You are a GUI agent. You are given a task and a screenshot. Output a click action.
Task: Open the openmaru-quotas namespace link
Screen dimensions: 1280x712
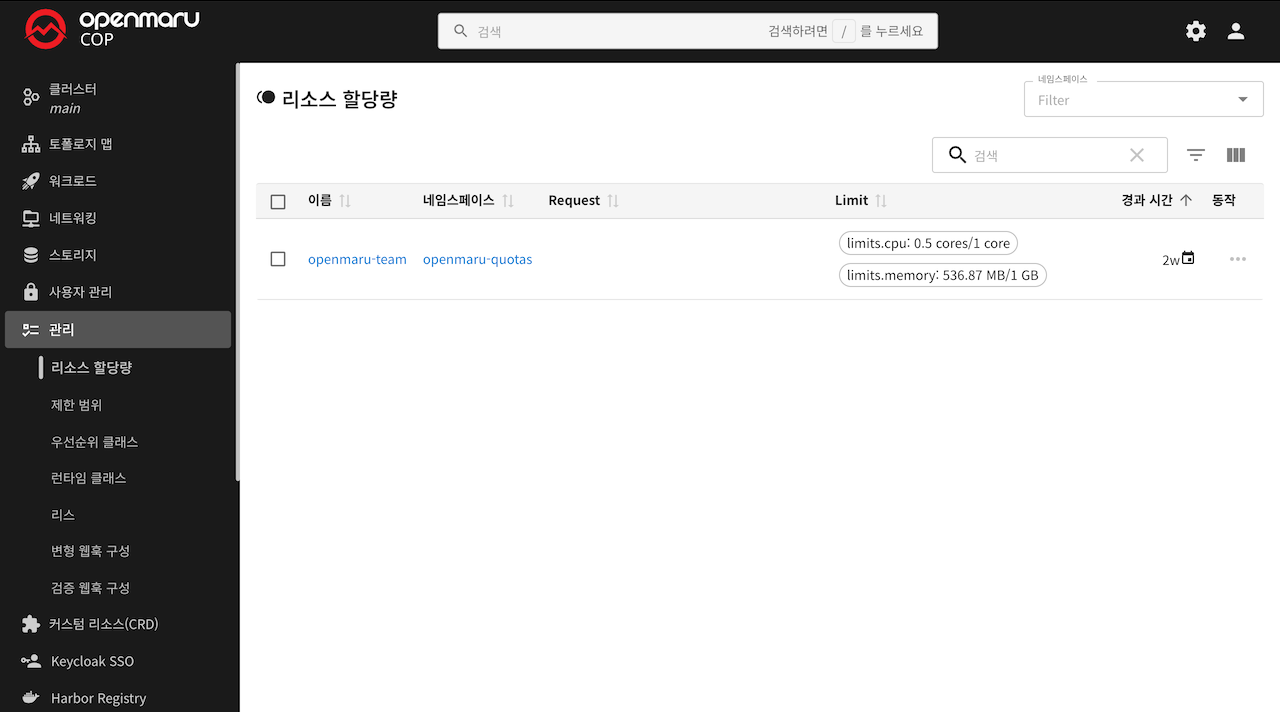(477, 259)
